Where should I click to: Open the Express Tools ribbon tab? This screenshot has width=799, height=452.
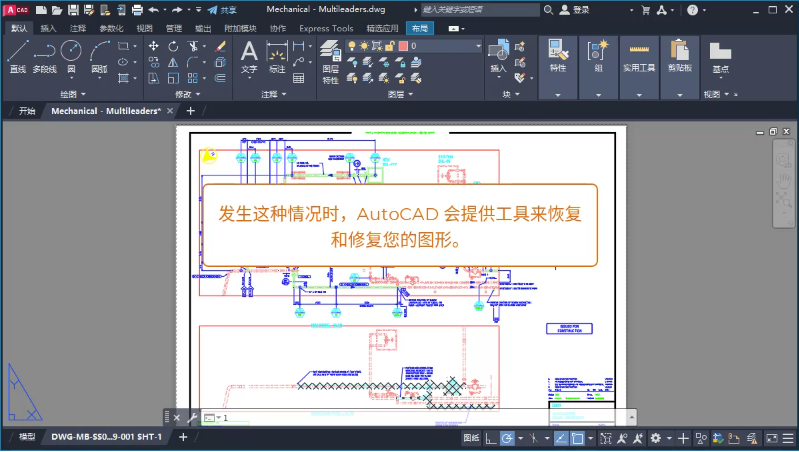[326, 29]
